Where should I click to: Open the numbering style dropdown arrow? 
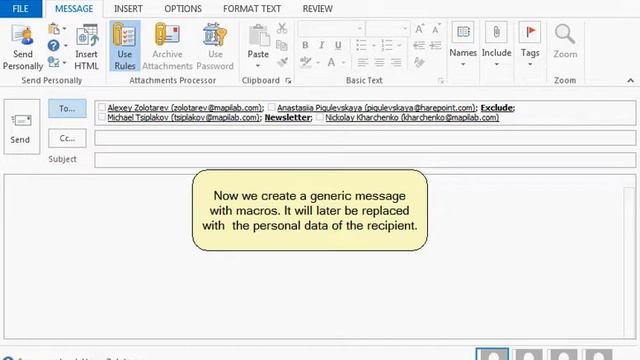[x=399, y=45]
